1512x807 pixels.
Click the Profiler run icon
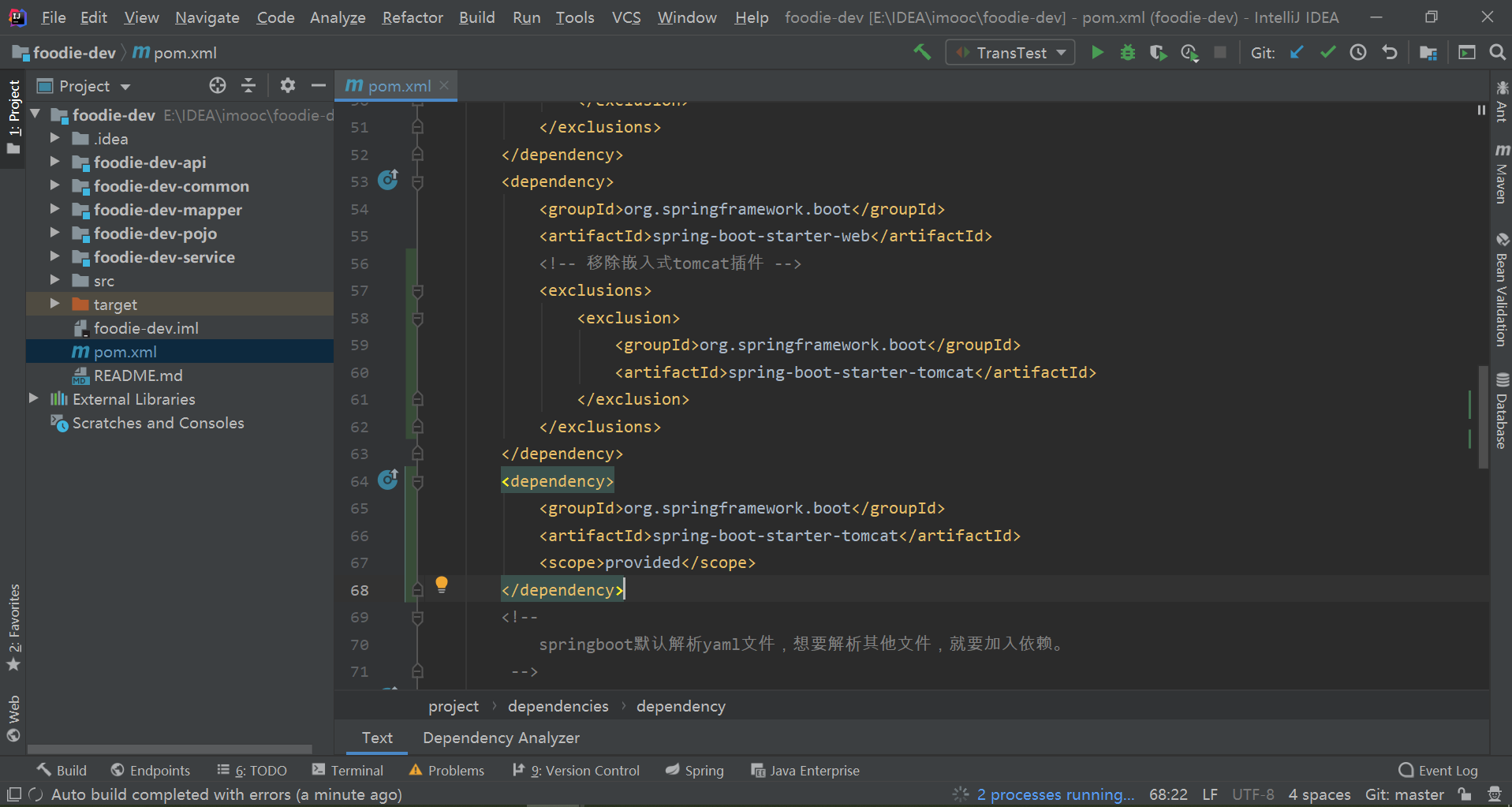pos(1189,52)
